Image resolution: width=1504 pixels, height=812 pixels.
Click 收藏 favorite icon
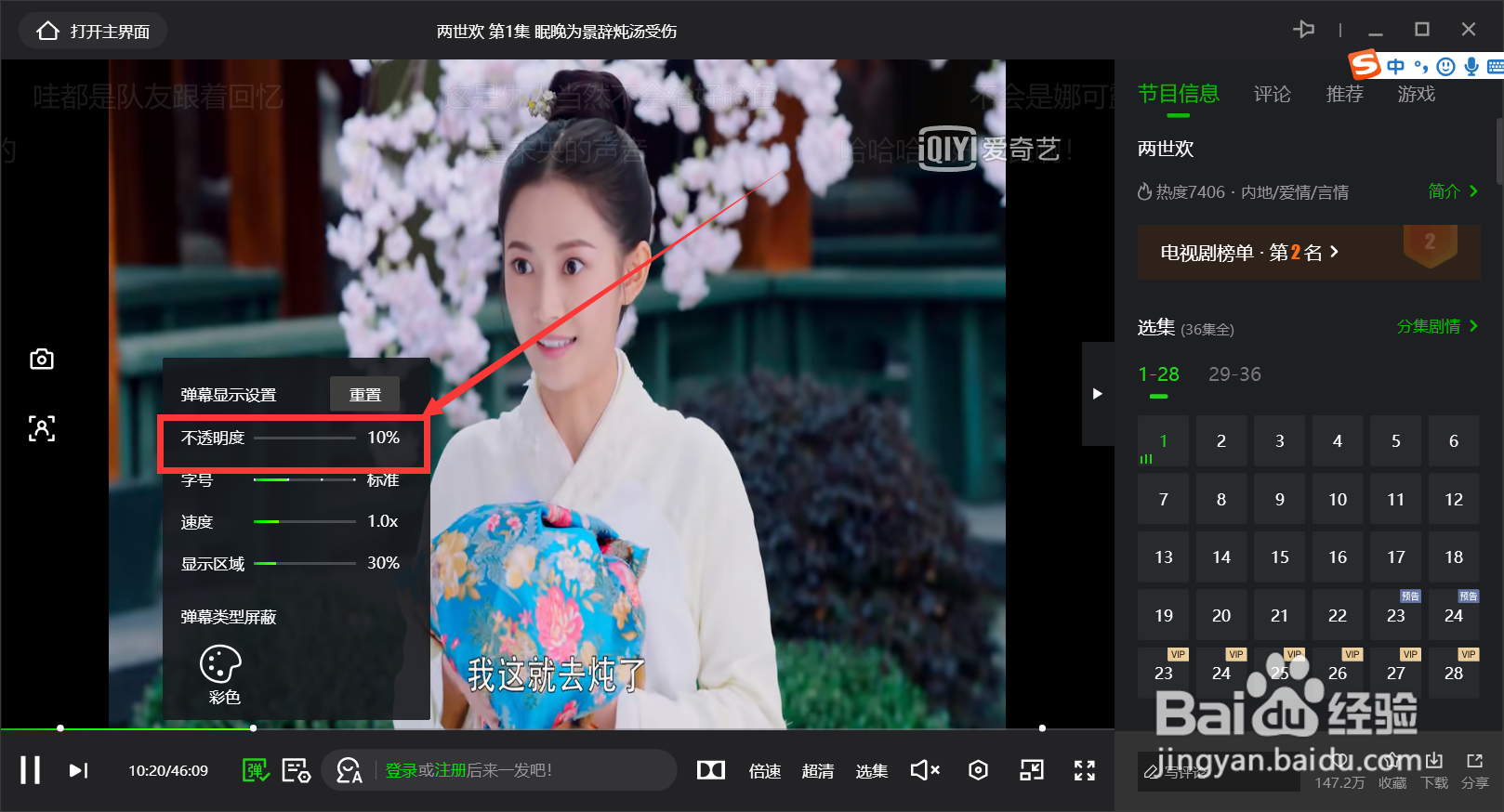1392,771
